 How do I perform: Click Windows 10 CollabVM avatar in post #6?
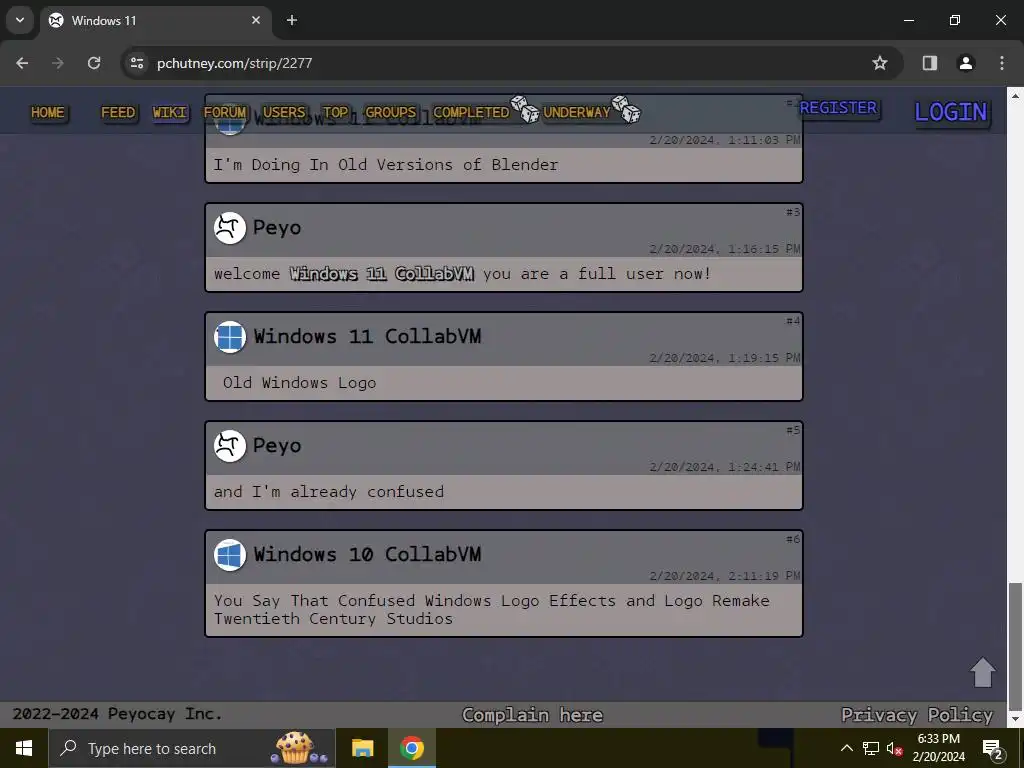click(230, 555)
